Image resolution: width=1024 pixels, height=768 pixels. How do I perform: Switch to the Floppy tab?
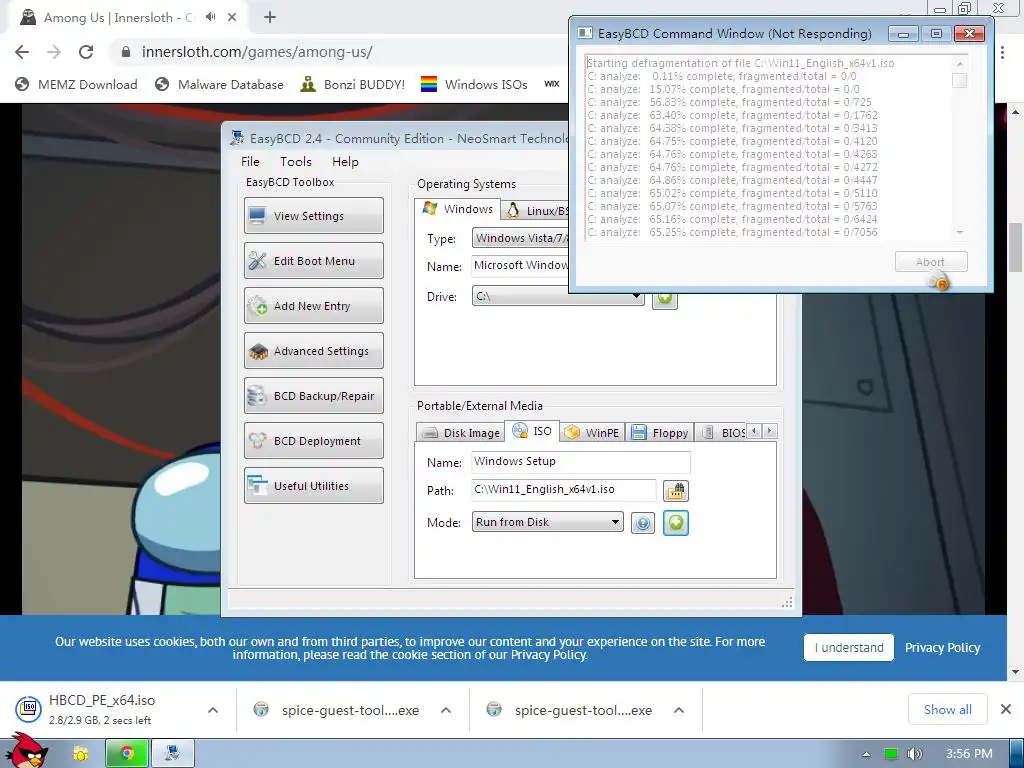tap(660, 433)
